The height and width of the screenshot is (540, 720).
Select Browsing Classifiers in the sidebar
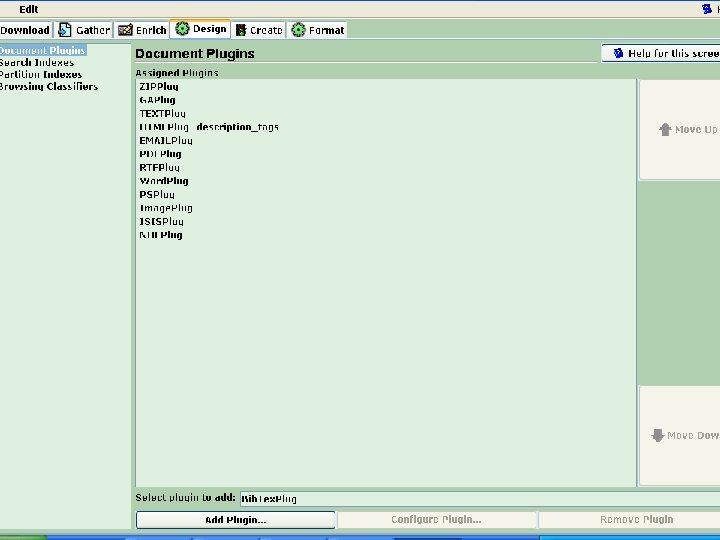click(x=49, y=86)
